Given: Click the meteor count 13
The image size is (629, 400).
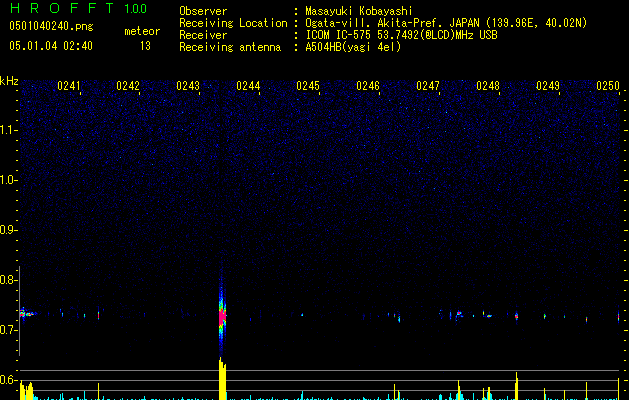Looking at the screenshot, I should click(145, 46).
